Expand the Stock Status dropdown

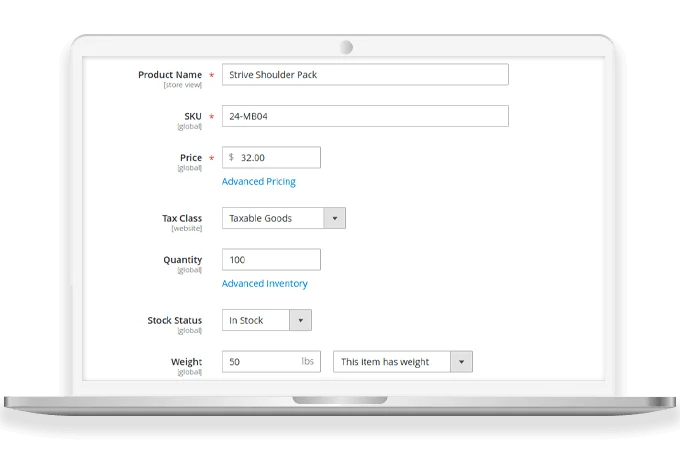coord(267,320)
